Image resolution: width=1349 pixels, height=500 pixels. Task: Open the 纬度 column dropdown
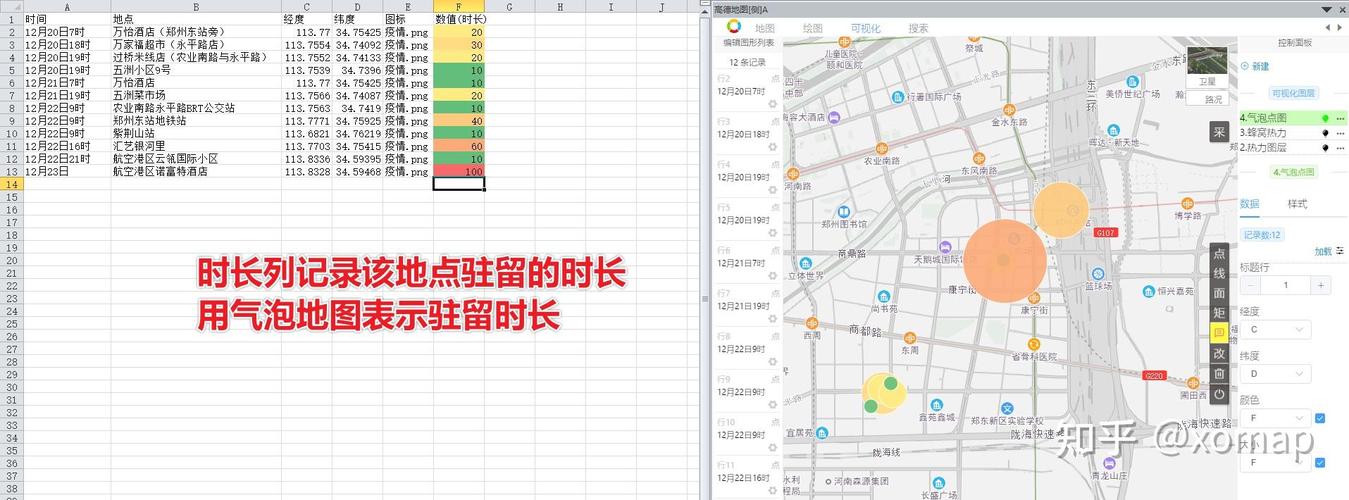point(1275,373)
